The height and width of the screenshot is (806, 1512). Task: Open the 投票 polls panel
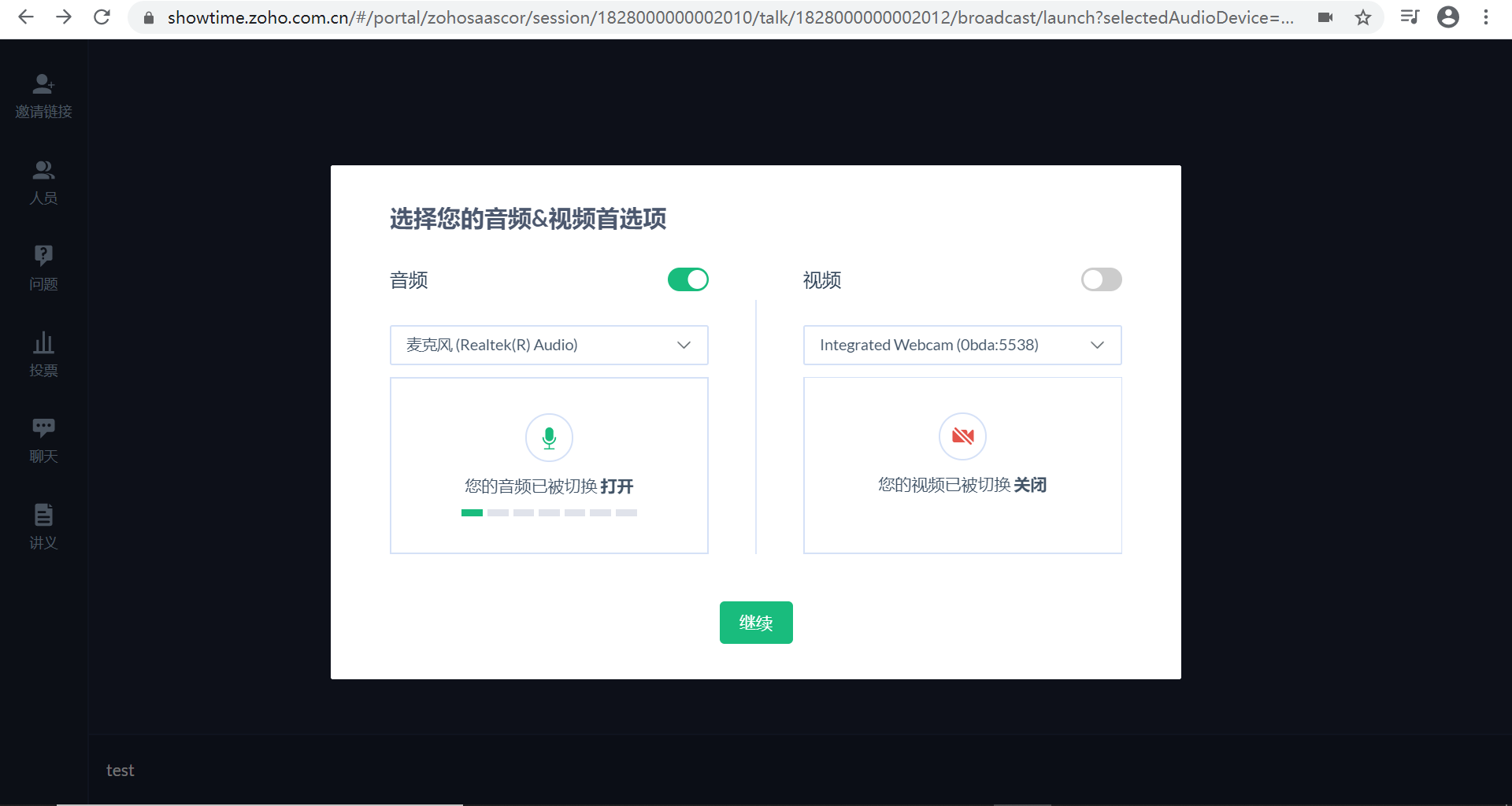click(x=43, y=353)
